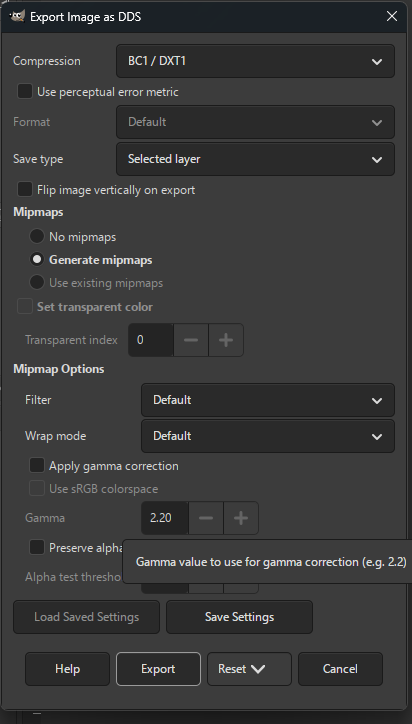The height and width of the screenshot is (724, 412).
Task: Select Generate mipmaps radio option
Action: [x=37, y=259]
